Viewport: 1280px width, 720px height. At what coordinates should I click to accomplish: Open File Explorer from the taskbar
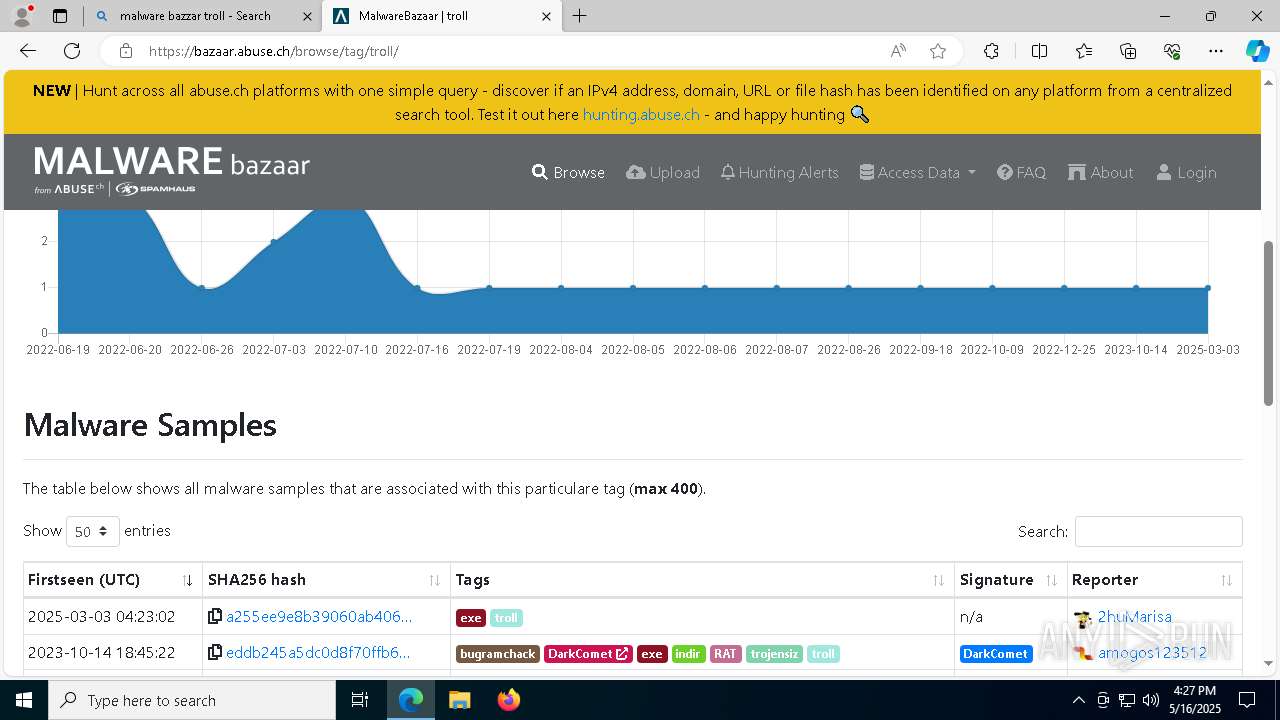pos(459,700)
